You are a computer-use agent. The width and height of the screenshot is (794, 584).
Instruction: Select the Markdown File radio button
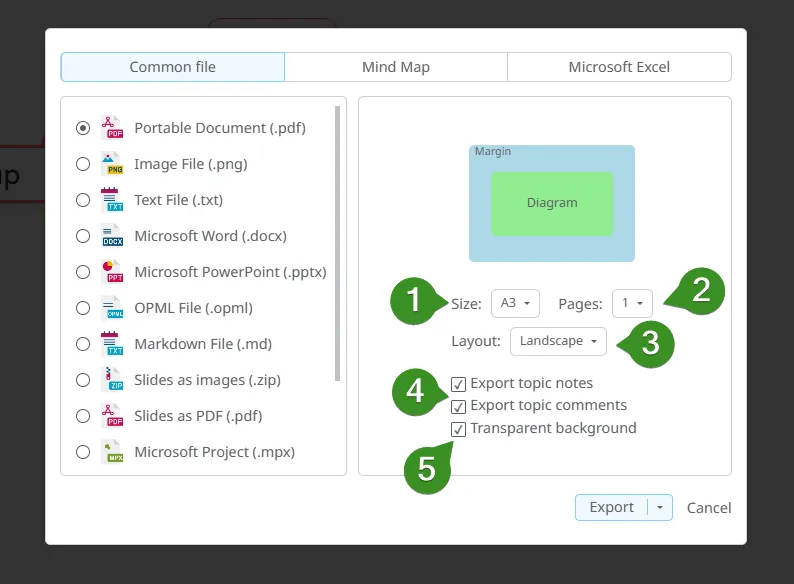(x=83, y=344)
